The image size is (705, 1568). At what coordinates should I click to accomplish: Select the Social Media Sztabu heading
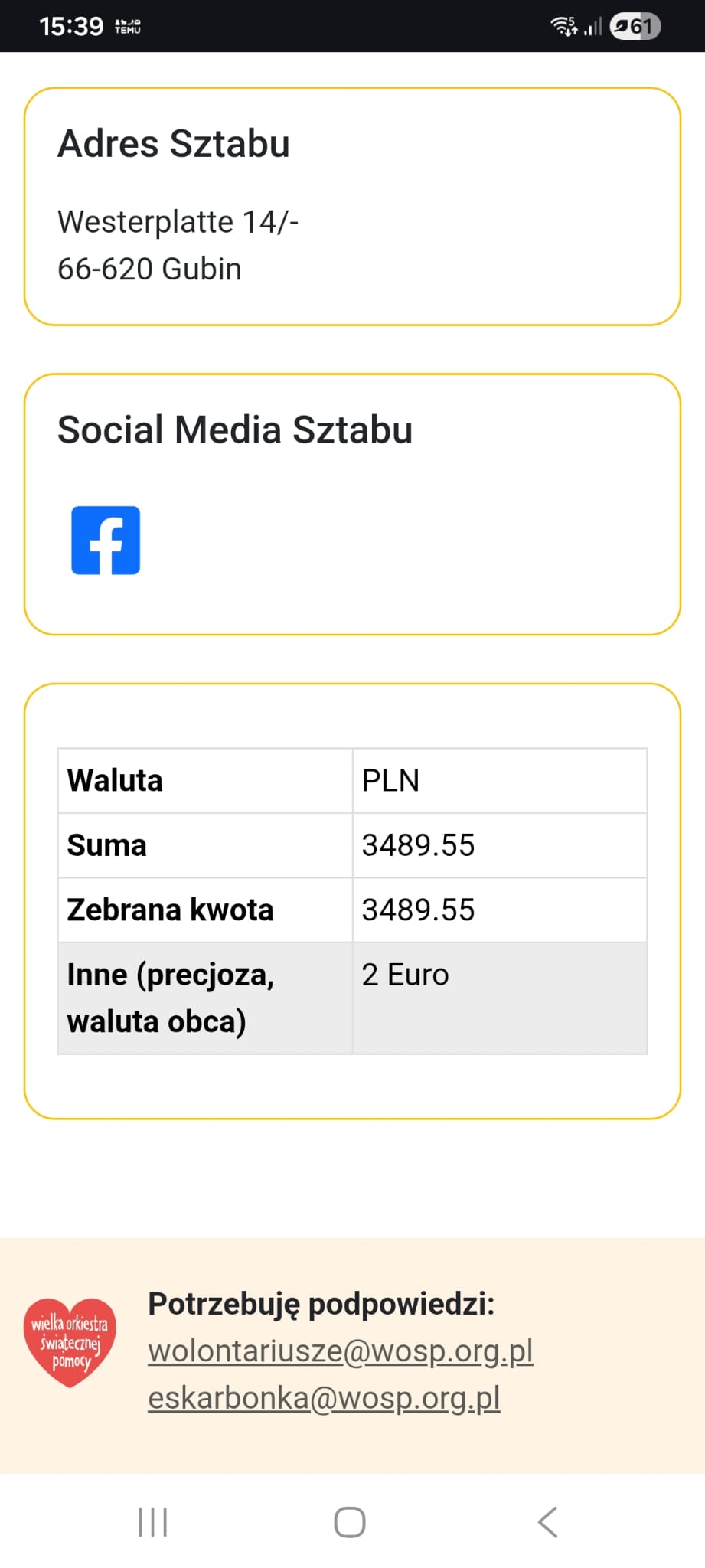pyautogui.click(x=235, y=430)
